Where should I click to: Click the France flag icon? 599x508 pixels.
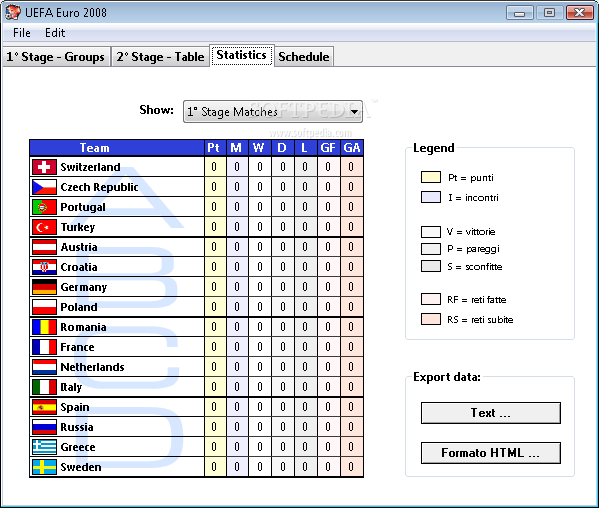[44, 347]
